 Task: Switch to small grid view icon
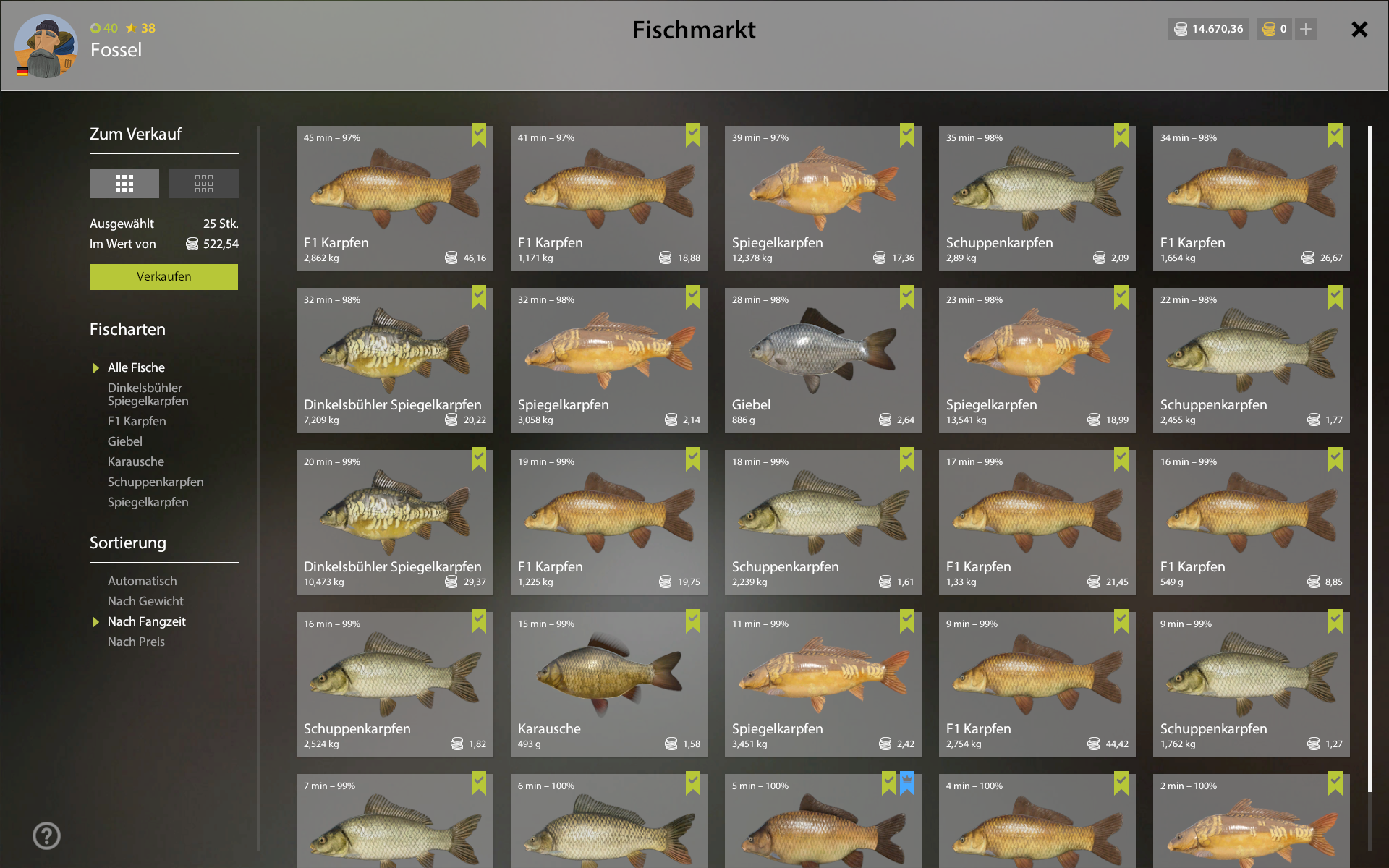click(204, 184)
